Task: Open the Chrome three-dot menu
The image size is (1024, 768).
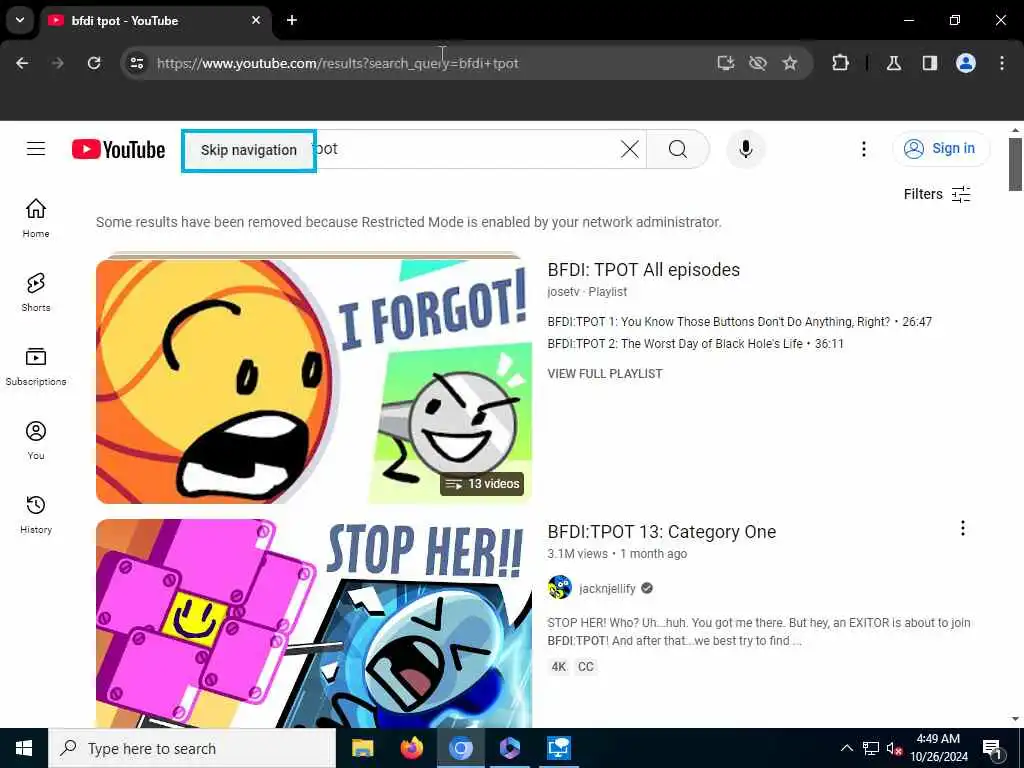Action: (1002, 63)
